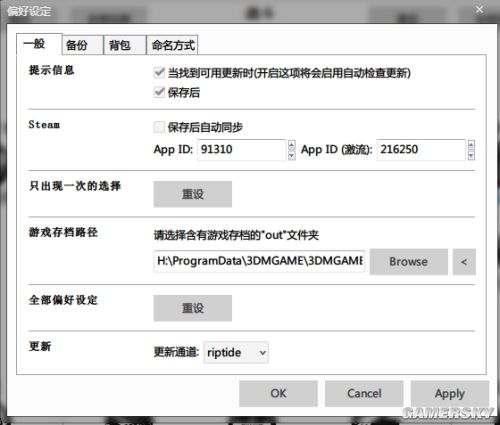Toggle the 当找到可用更新时 checkbox
The image size is (500, 425).
coord(159,72)
